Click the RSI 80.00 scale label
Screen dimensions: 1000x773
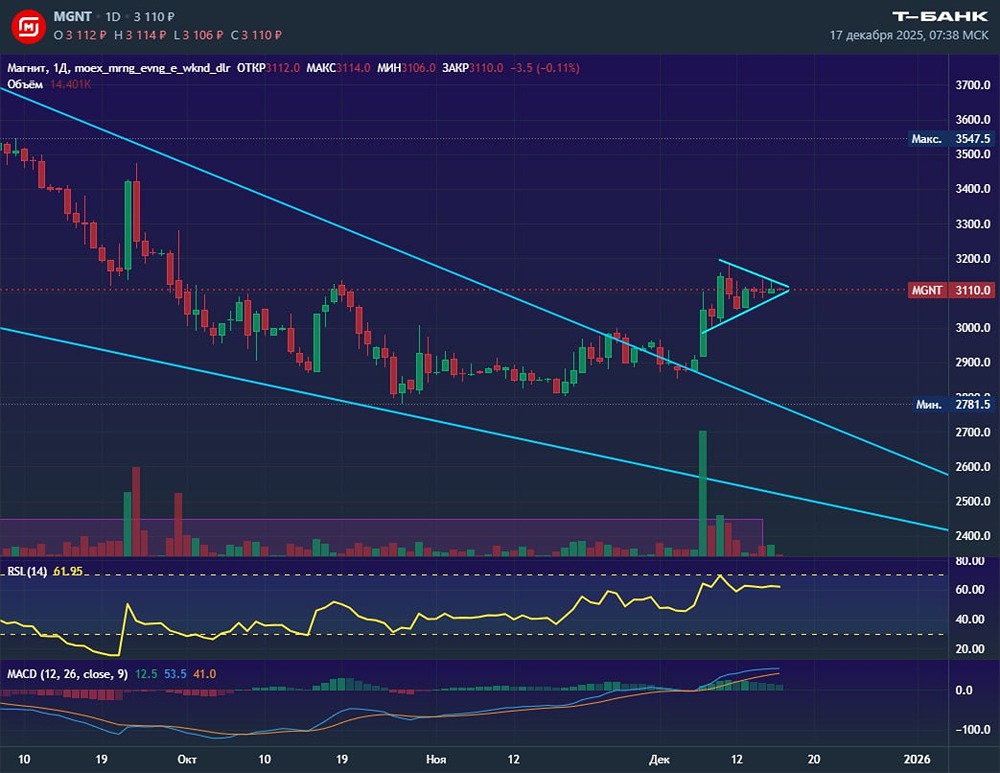(969, 561)
